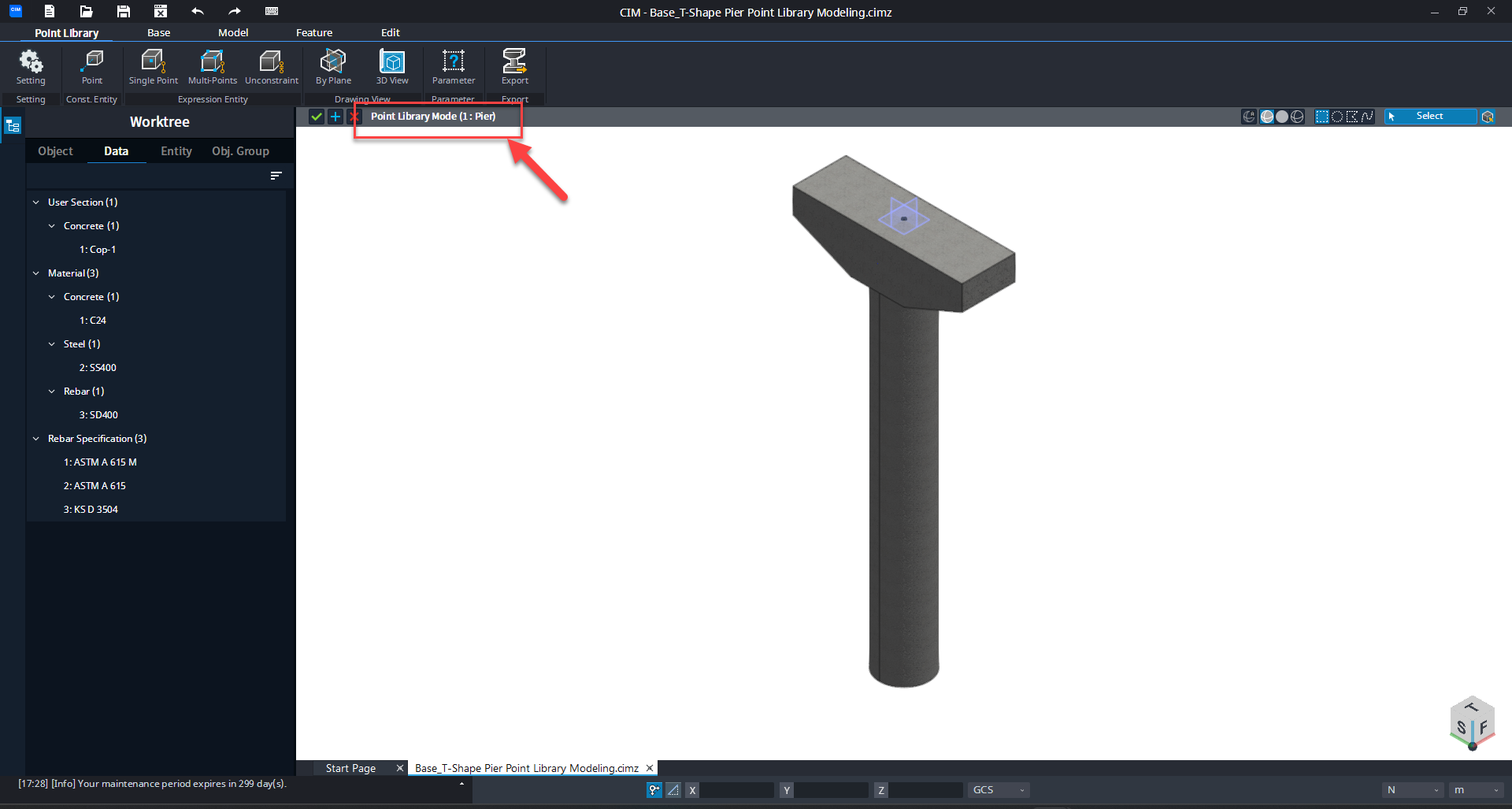Switch drawing view to By Plane
This screenshot has width=1512, height=809.
[333, 67]
